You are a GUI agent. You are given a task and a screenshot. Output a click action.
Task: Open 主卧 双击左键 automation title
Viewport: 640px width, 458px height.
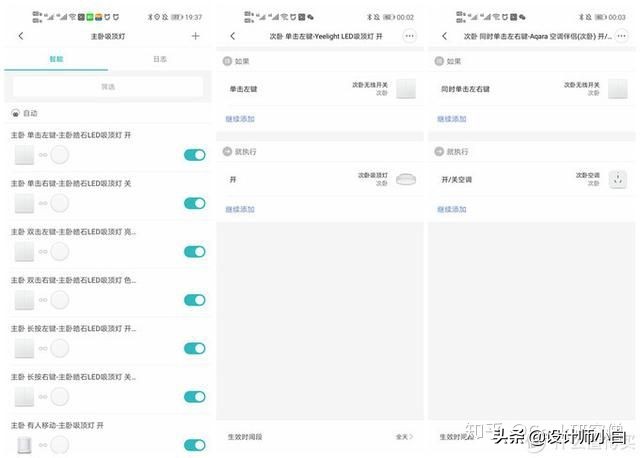pos(73,232)
